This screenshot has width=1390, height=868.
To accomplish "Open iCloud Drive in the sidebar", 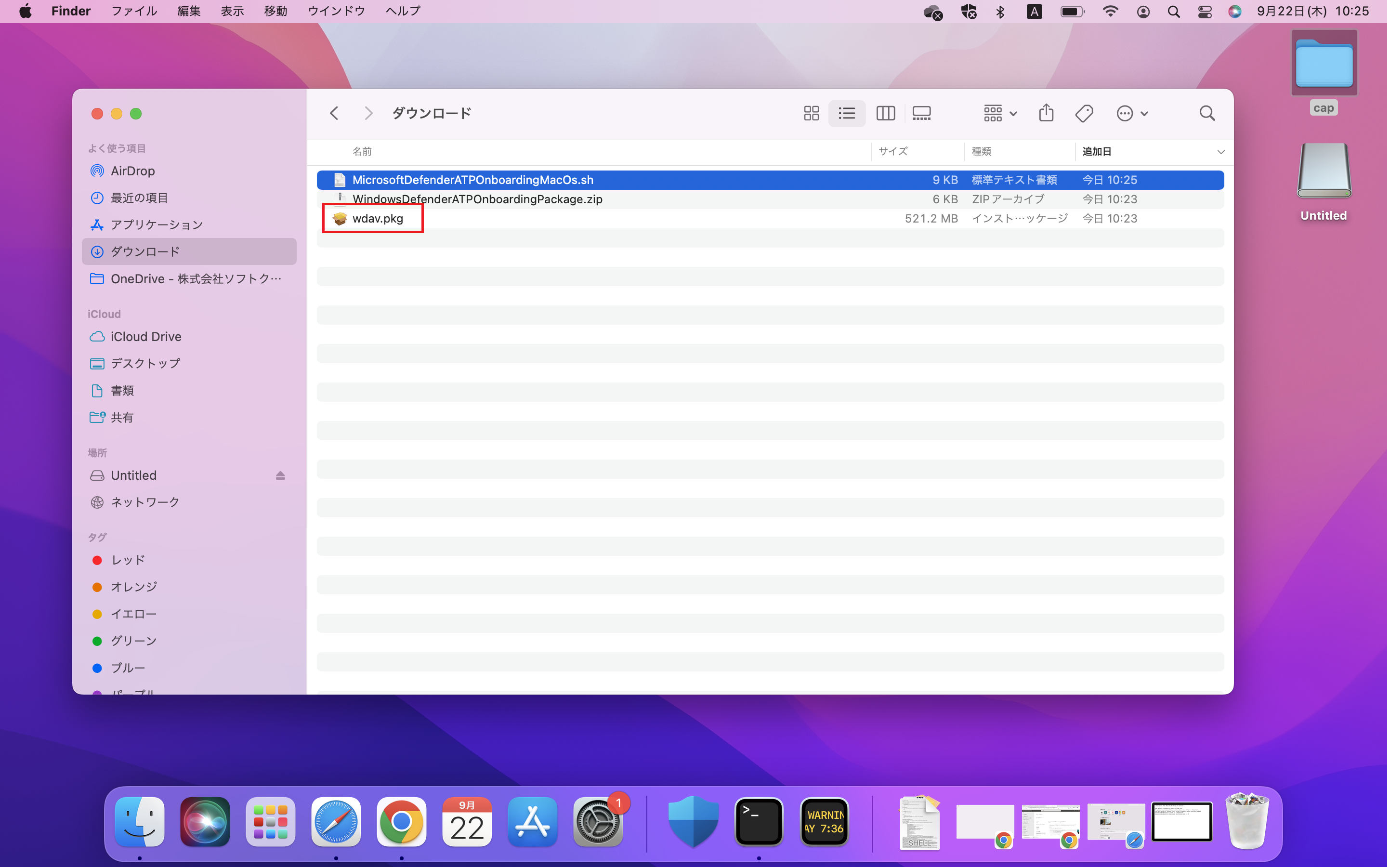I will click(189, 337).
